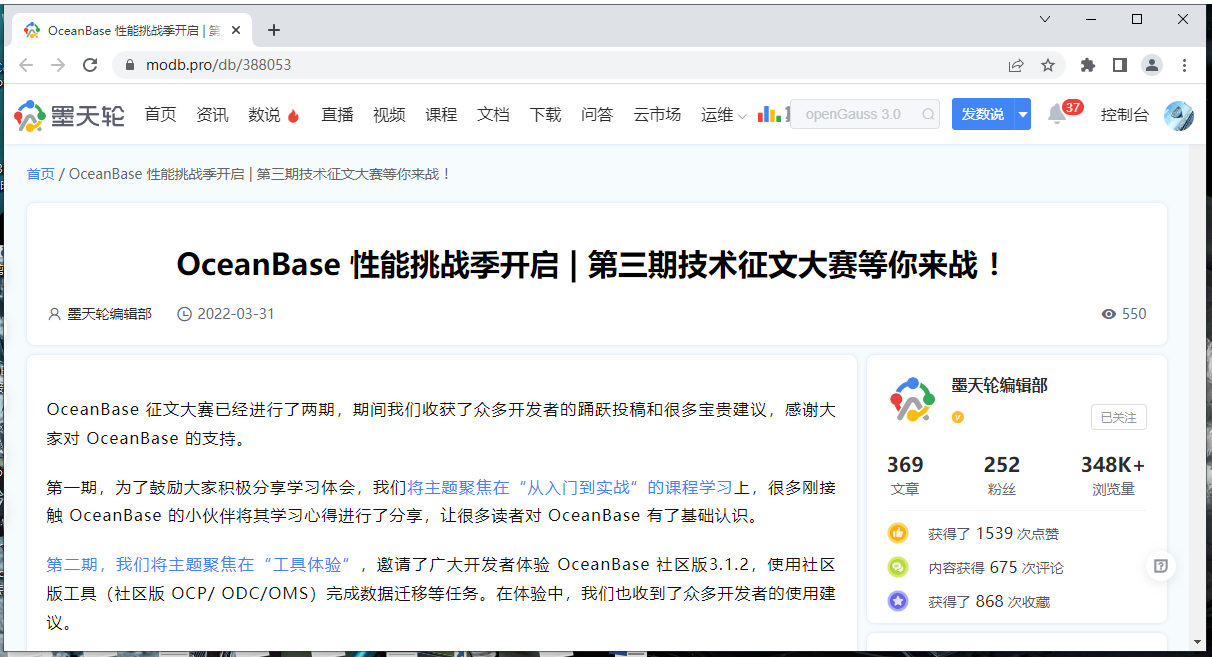Click the padlock site info icon
This screenshot has width=1212, height=657.
pyautogui.click(x=129, y=65)
